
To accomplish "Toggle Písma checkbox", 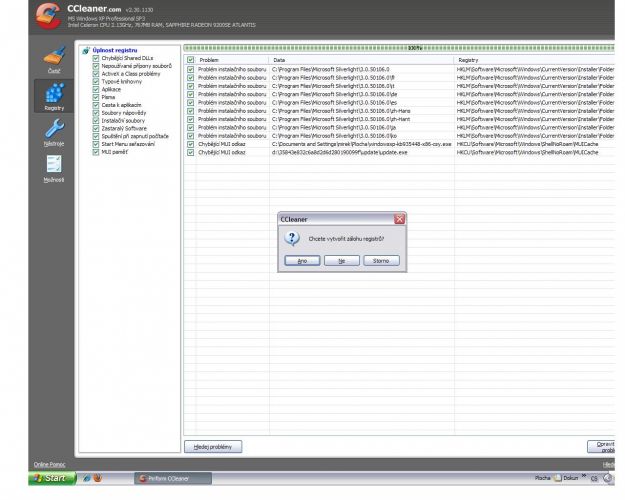I will [x=96, y=97].
